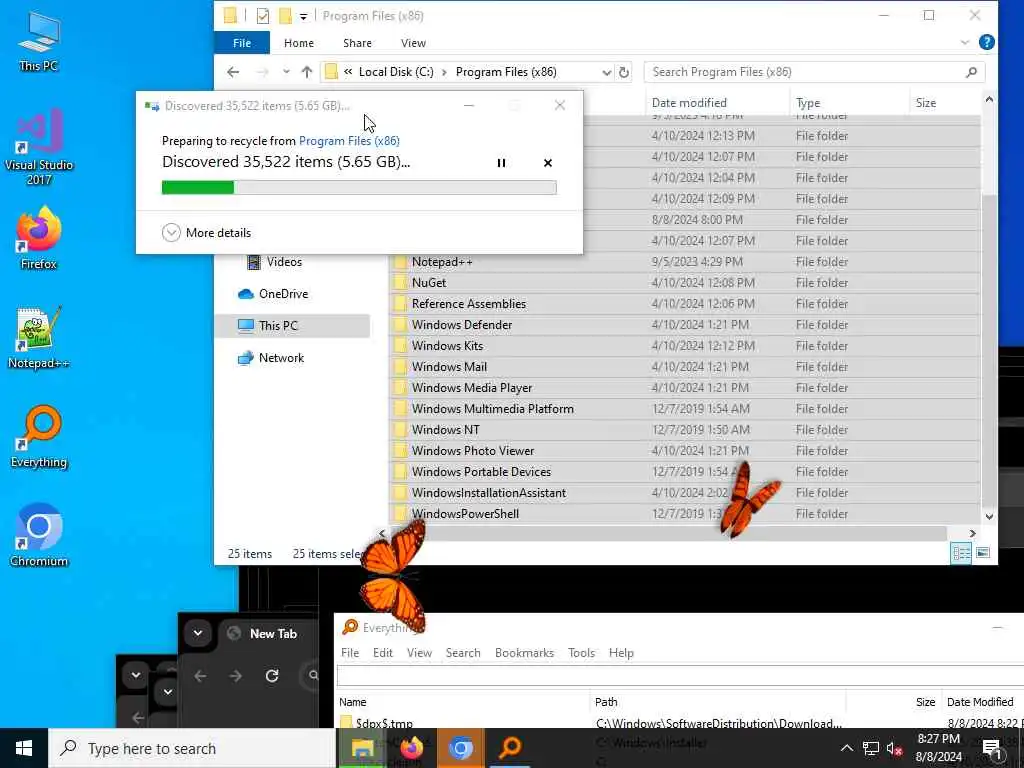Show hidden system tray icons

pos(846,748)
